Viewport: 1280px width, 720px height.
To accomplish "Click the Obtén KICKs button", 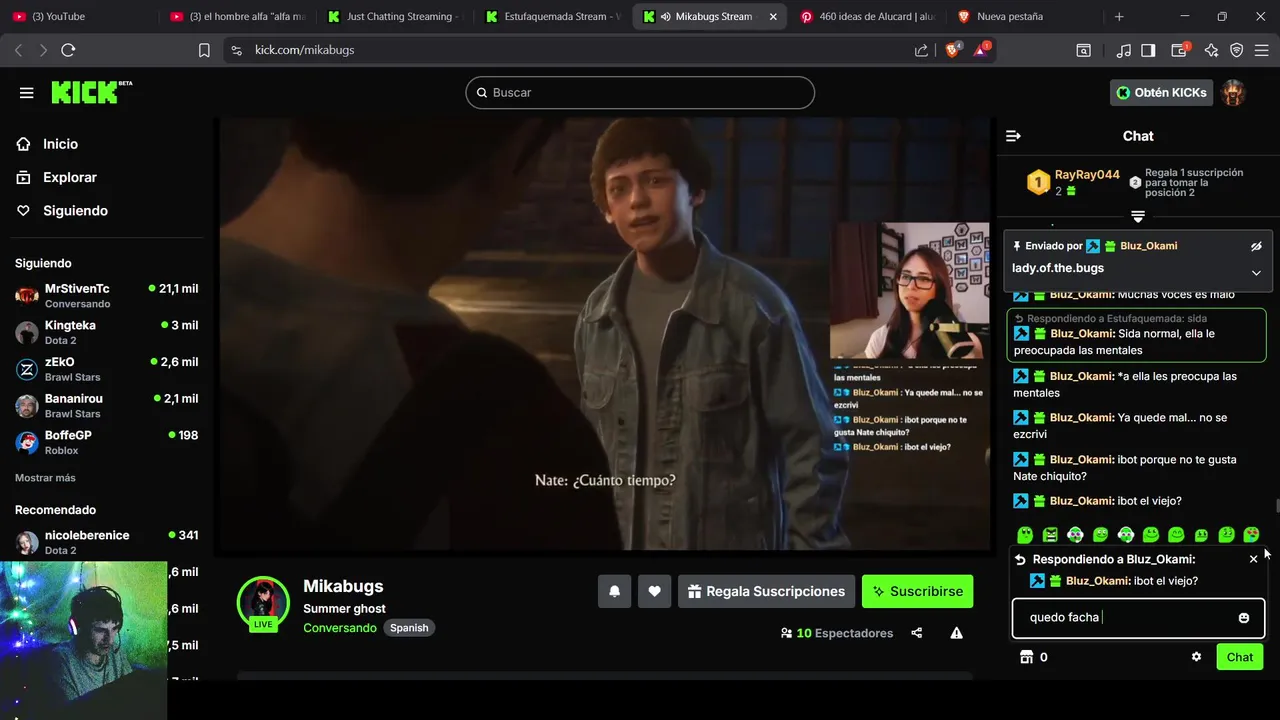I will point(1161,92).
